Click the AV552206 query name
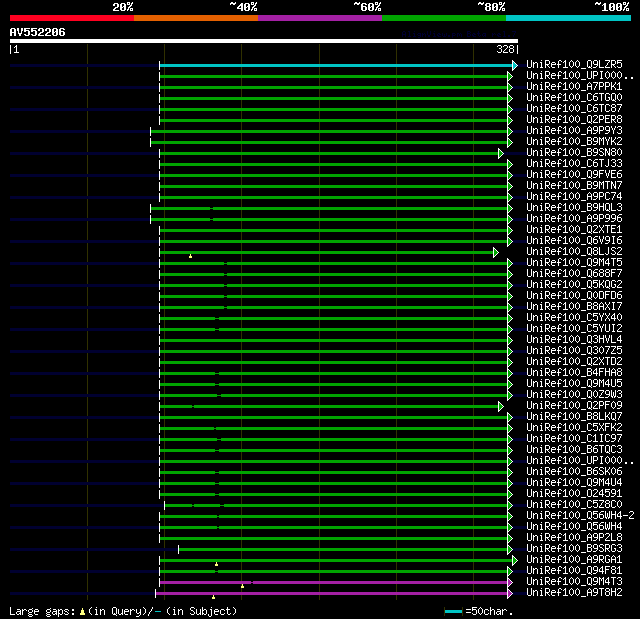Viewport: 640px width, 619px height. (38, 32)
